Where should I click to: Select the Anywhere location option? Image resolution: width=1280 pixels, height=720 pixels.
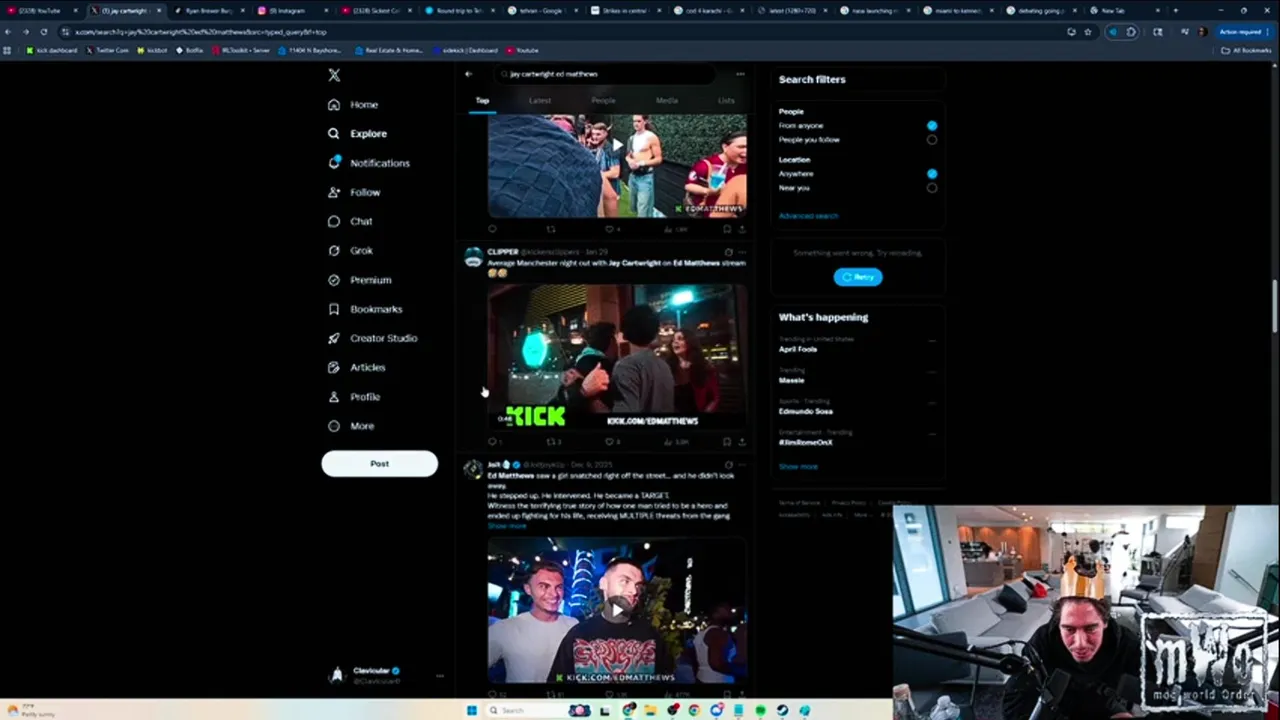click(x=932, y=173)
